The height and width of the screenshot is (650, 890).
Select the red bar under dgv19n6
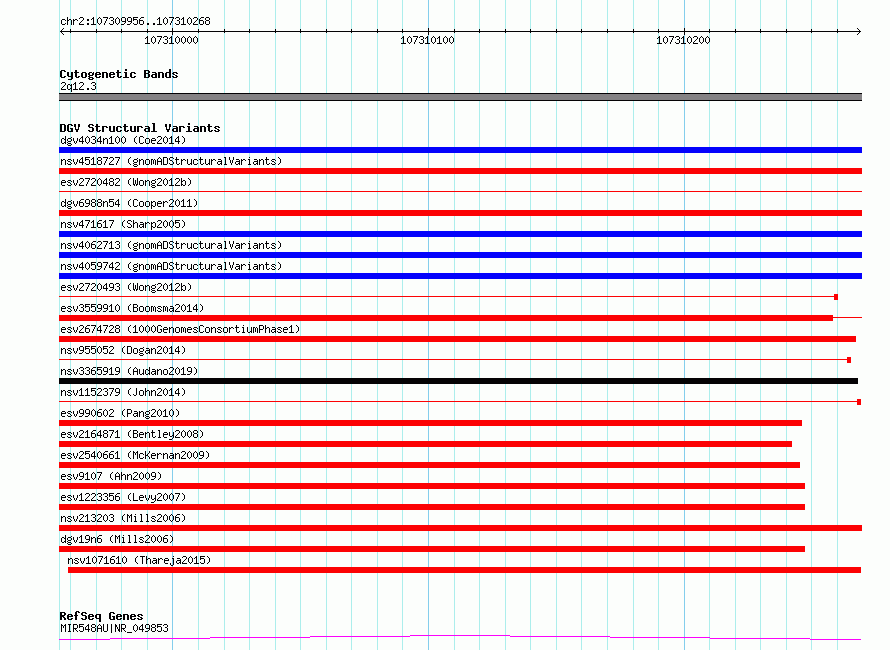pyautogui.click(x=432, y=549)
